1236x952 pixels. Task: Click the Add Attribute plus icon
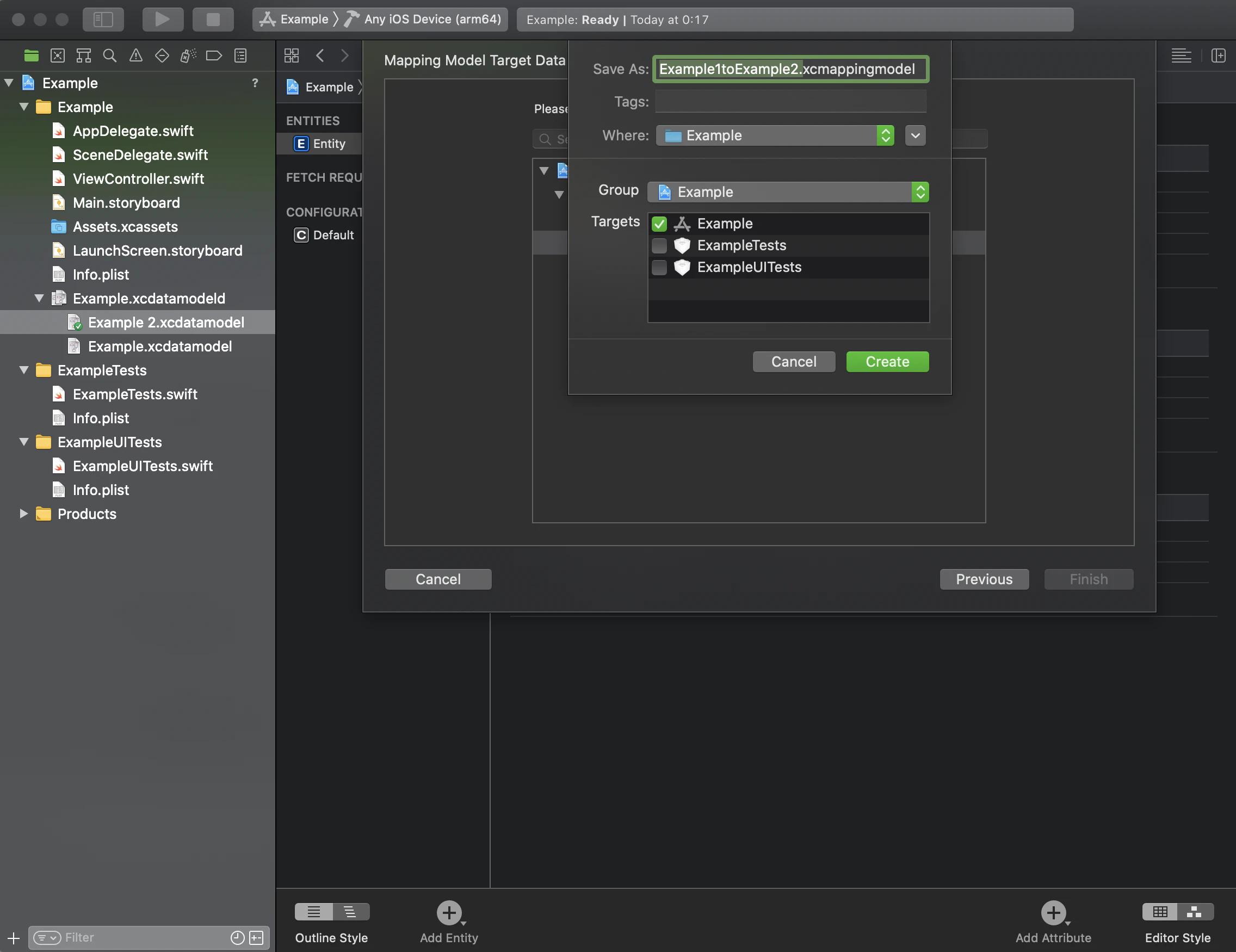[x=1053, y=912]
